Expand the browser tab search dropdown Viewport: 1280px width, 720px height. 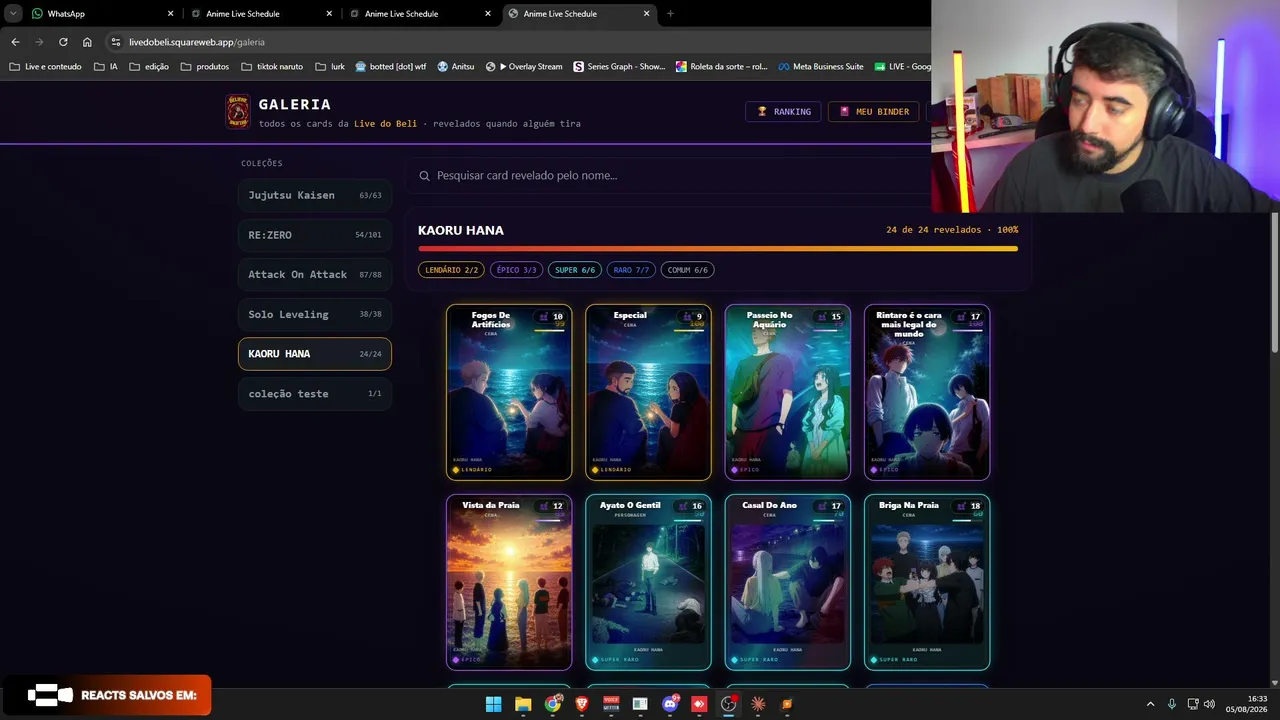(14, 14)
